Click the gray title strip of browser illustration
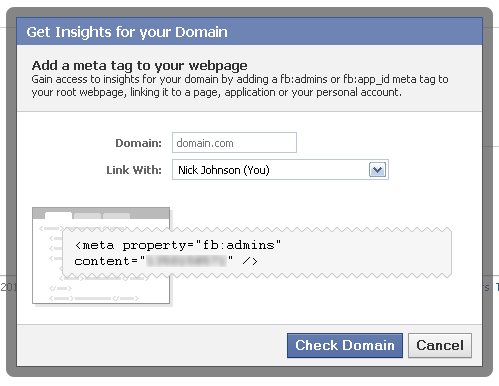Screen dimensions: 499x386 tap(101, 213)
